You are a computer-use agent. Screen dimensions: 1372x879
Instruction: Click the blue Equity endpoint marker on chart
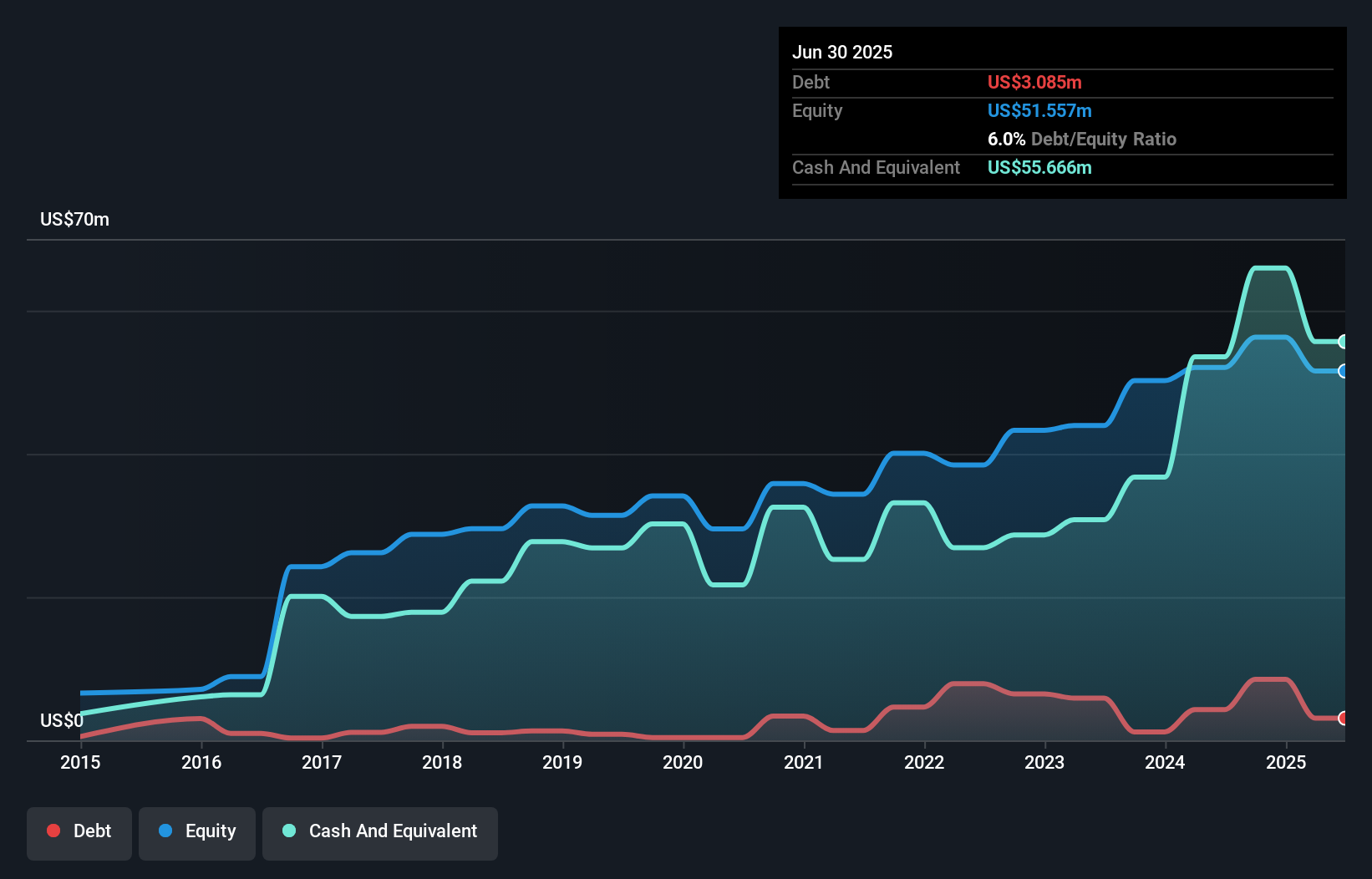pyautogui.click(x=1343, y=371)
